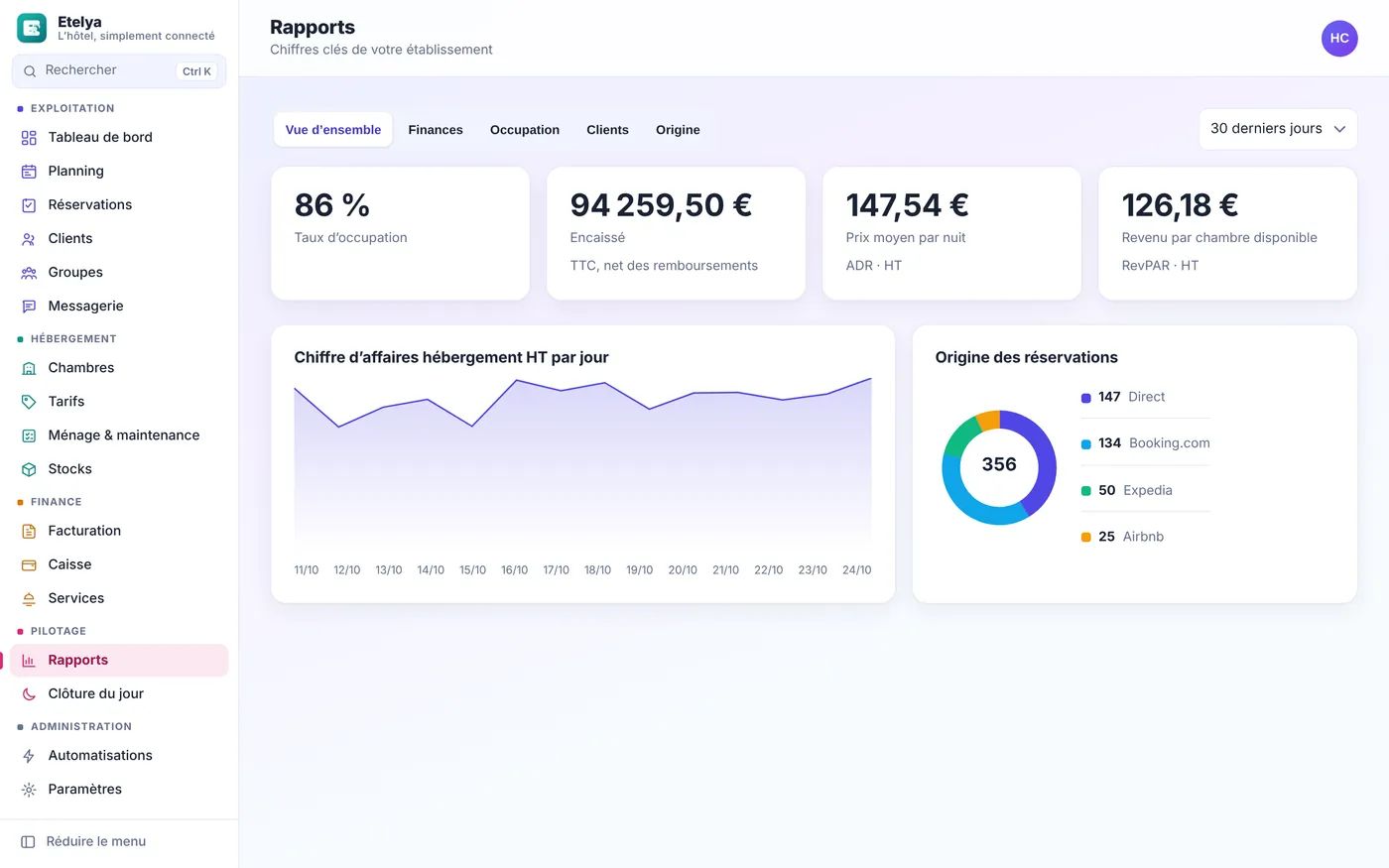The height and width of the screenshot is (868, 1389).
Task: Open the 30 derniers jours period dropdown
Action: tap(1278, 129)
